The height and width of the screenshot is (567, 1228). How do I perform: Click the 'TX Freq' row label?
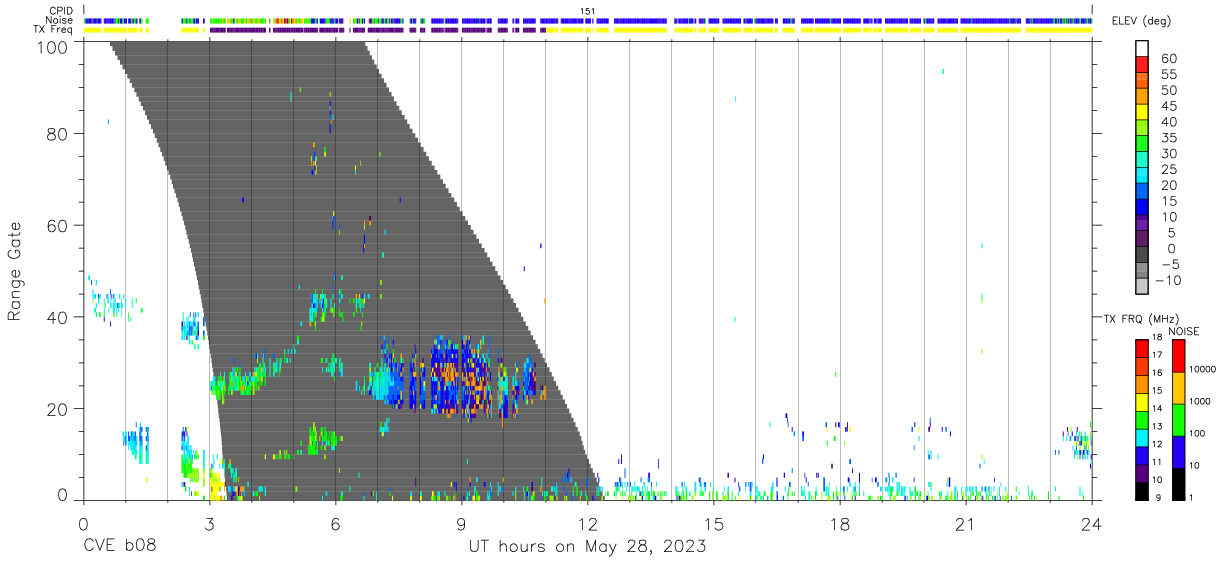[54, 30]
